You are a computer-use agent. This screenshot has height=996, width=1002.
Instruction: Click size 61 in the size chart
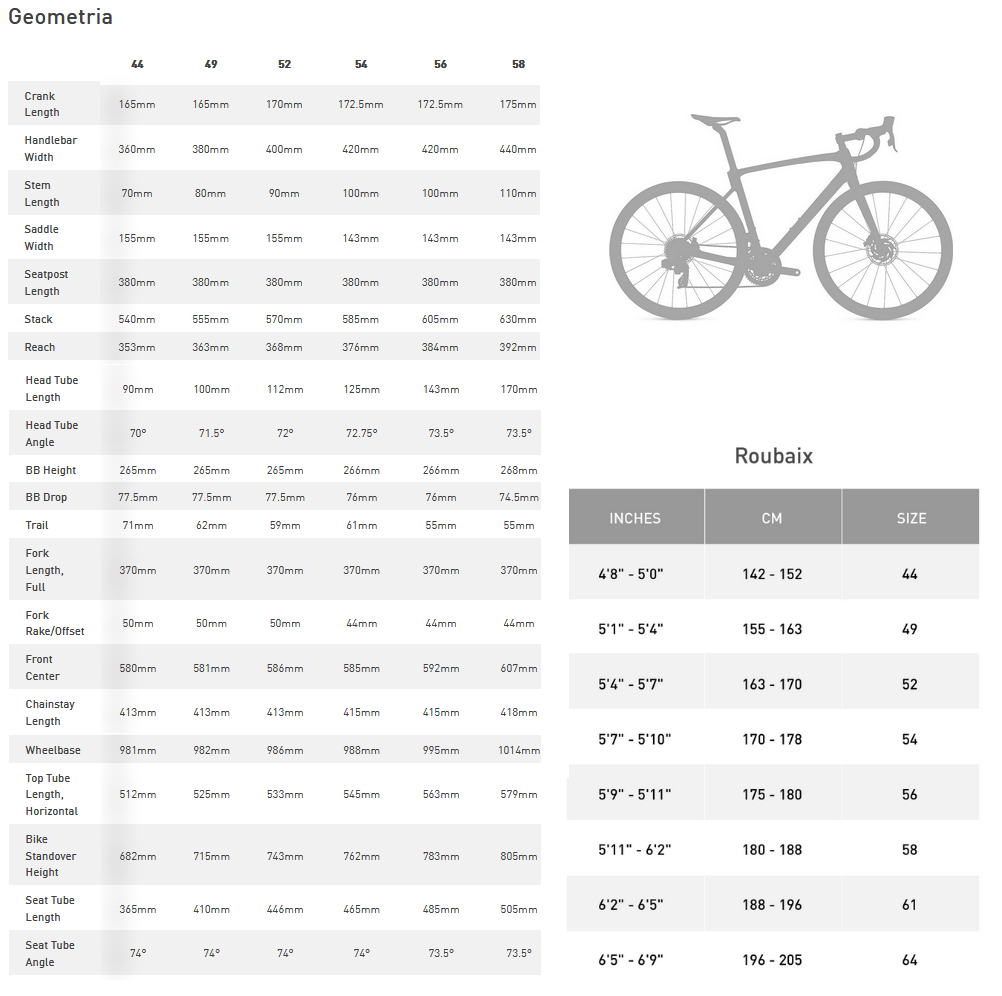tap(909, 905)
